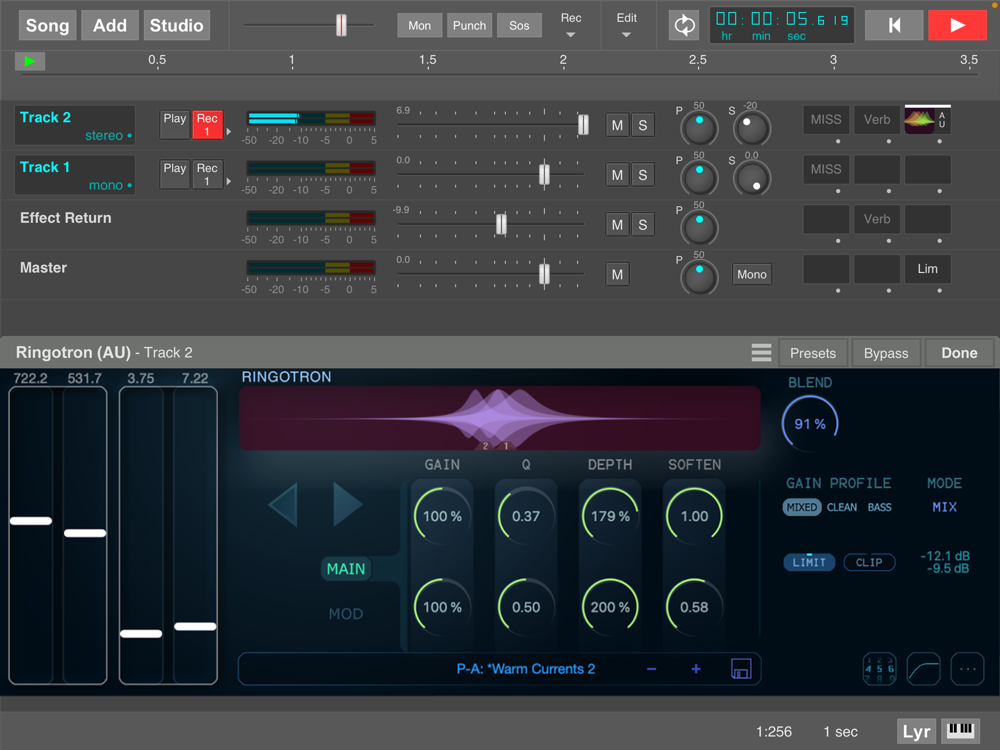Click the left arrow in Ringotron

pos(283,504)
